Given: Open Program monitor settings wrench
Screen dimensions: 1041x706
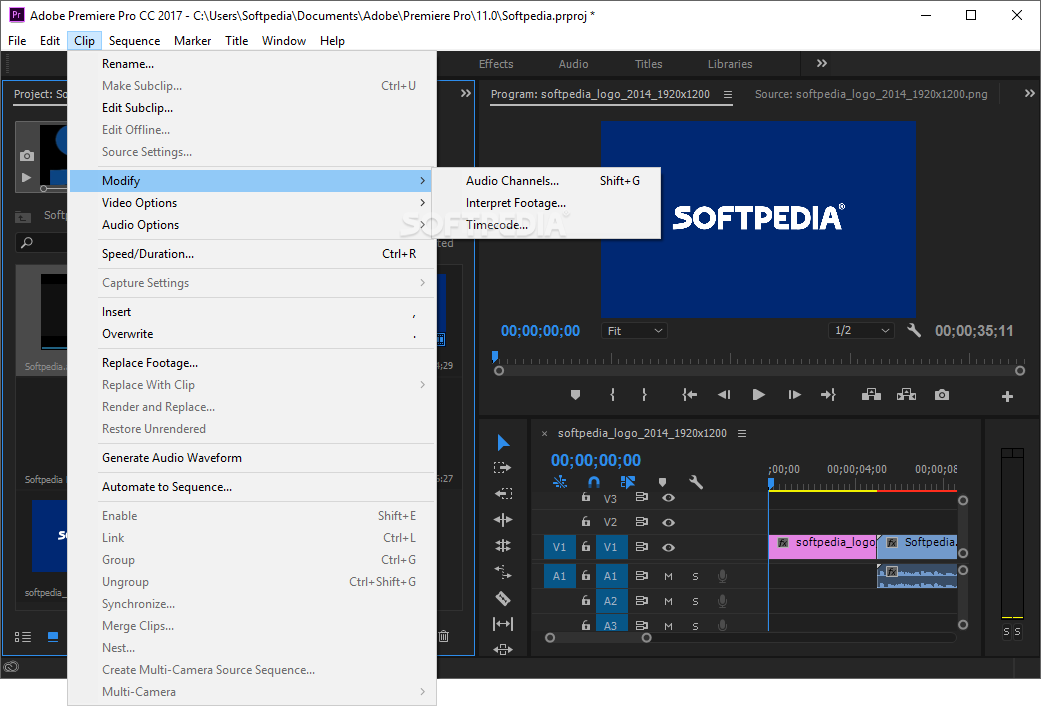Looking at the screenshot, I should point(914,330).
